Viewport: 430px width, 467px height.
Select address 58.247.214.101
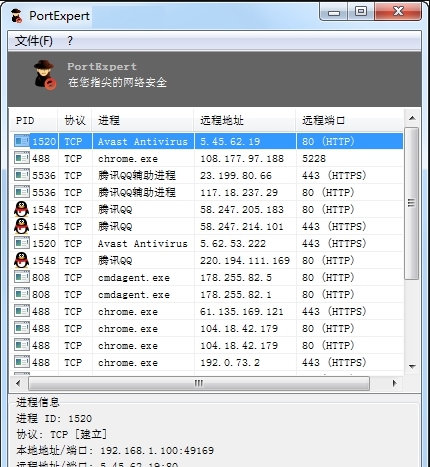tap(242, 226)
